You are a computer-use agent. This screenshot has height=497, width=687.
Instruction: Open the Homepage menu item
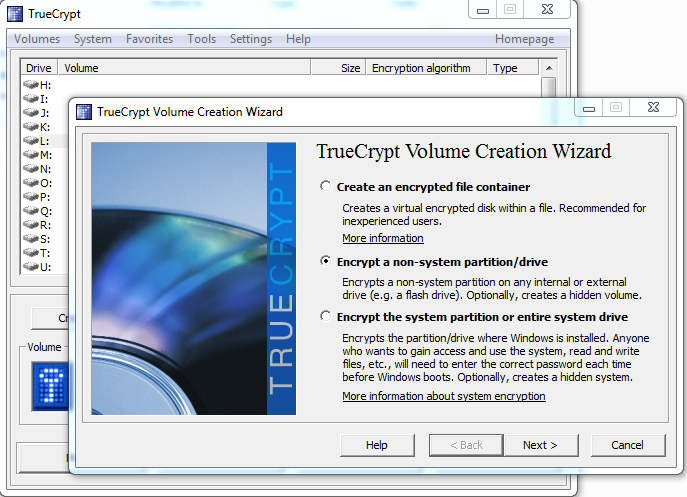pyautogui.click(x=524, y=39)
